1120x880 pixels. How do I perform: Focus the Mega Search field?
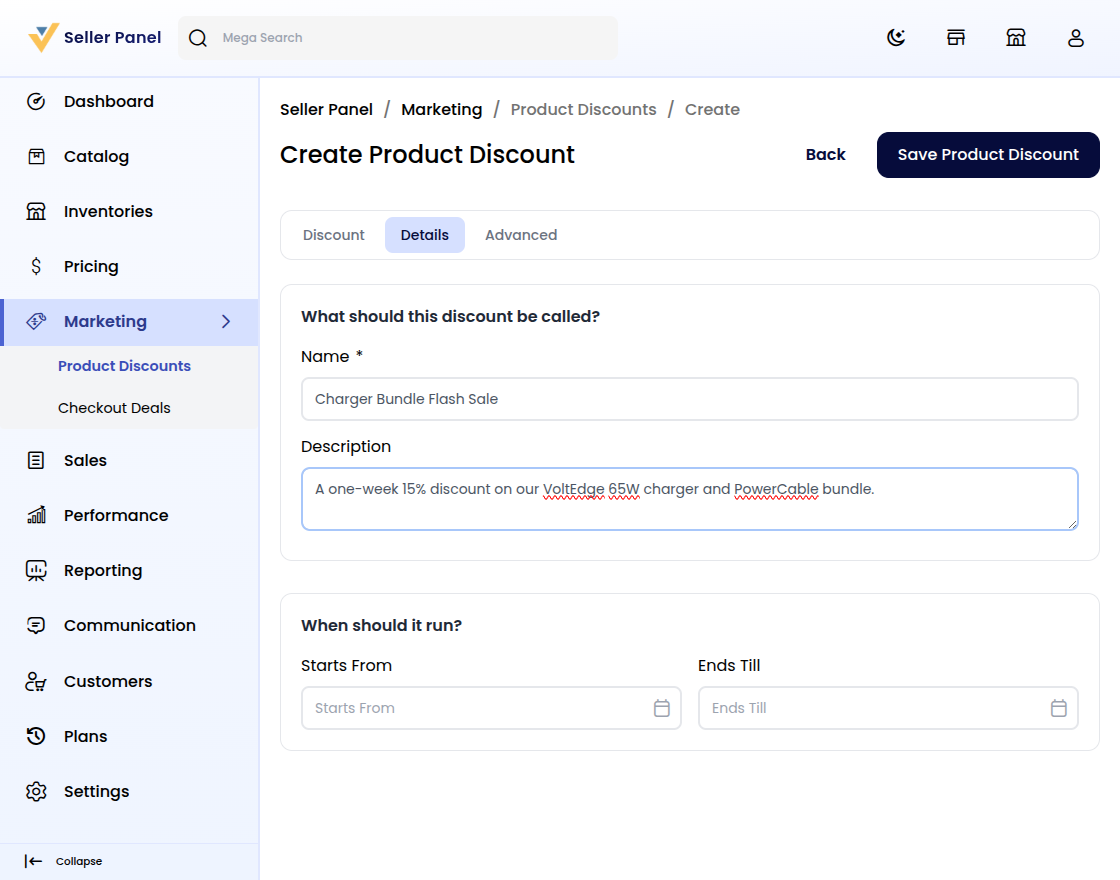[x=398, y=38]
